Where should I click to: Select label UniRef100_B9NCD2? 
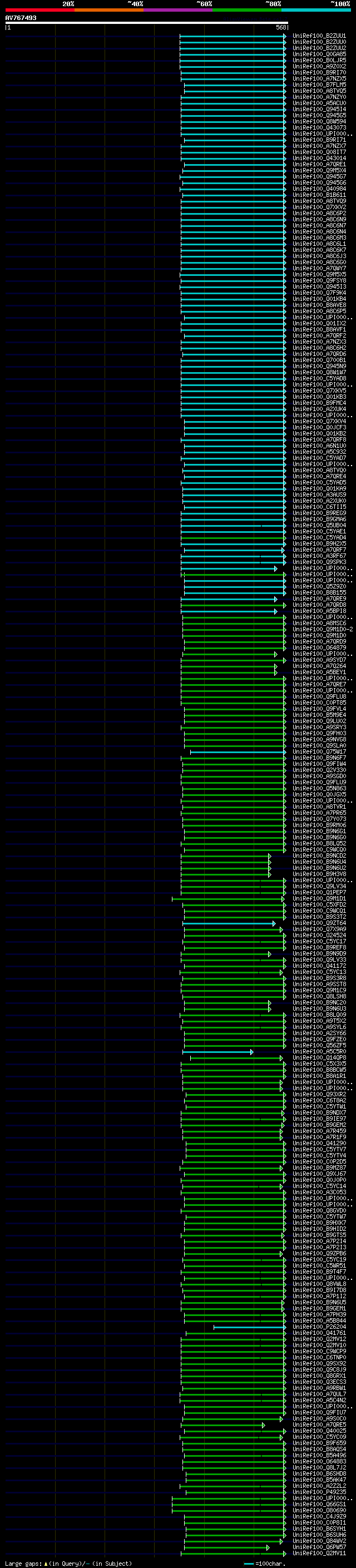[319, 856]
